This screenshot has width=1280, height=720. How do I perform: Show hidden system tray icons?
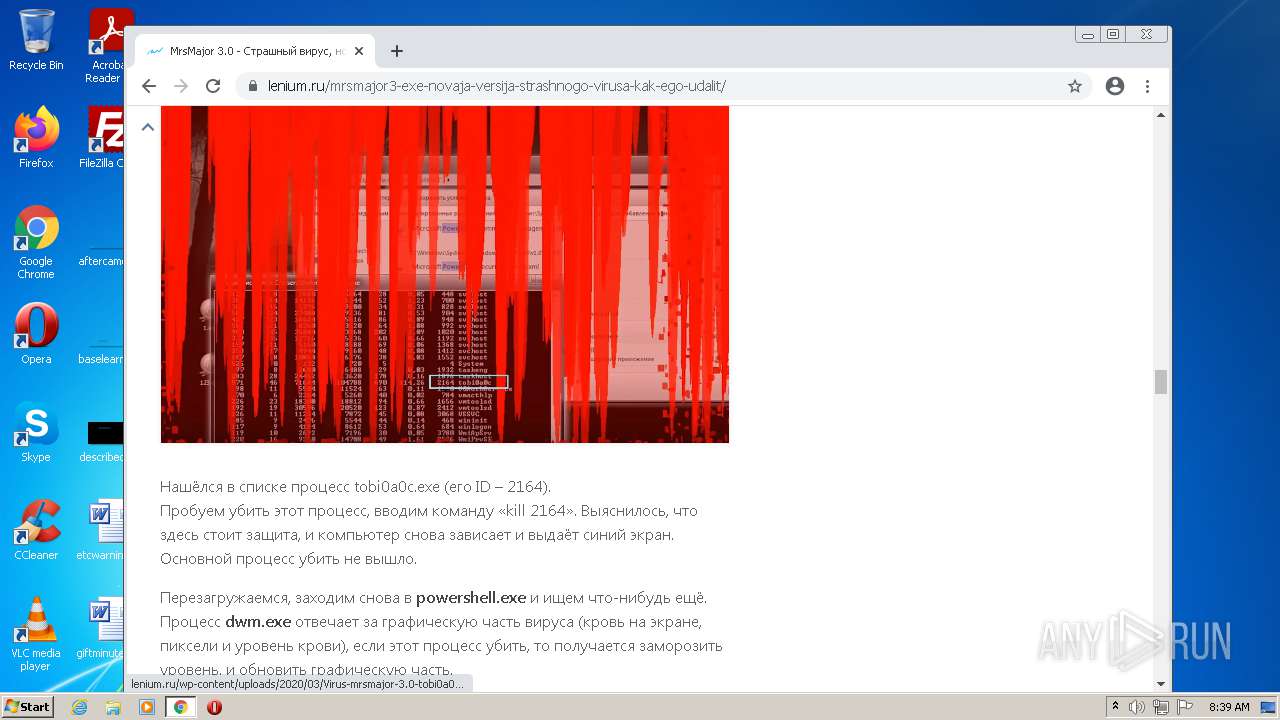1115,707
